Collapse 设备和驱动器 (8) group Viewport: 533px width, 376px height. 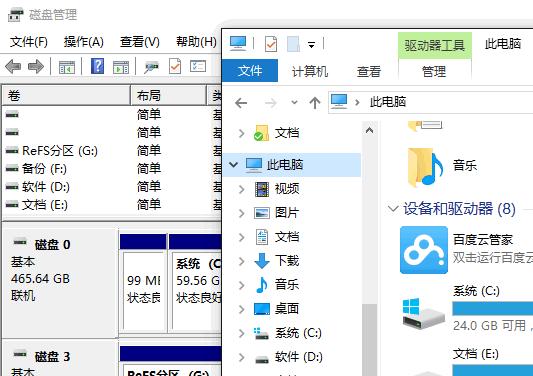click(x=393, y=208)
